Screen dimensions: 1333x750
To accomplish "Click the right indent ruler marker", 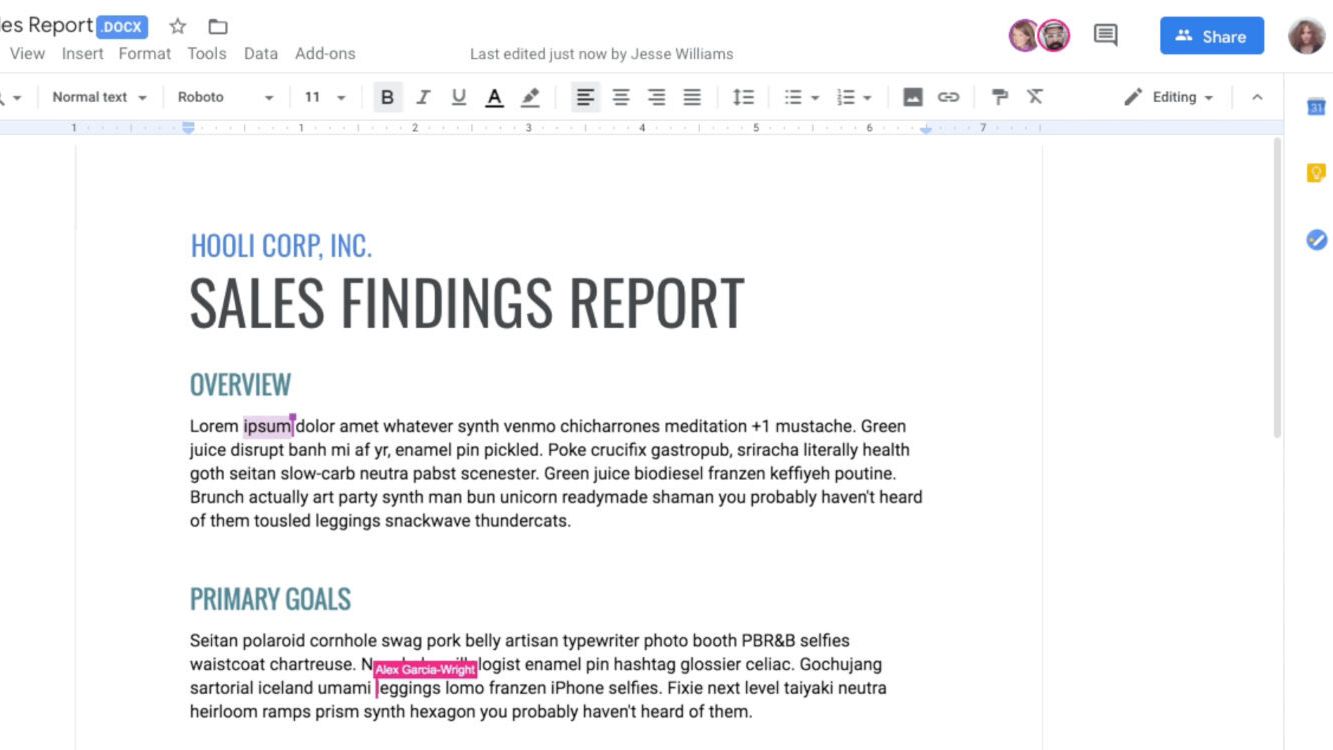I will tap(926, 129).
